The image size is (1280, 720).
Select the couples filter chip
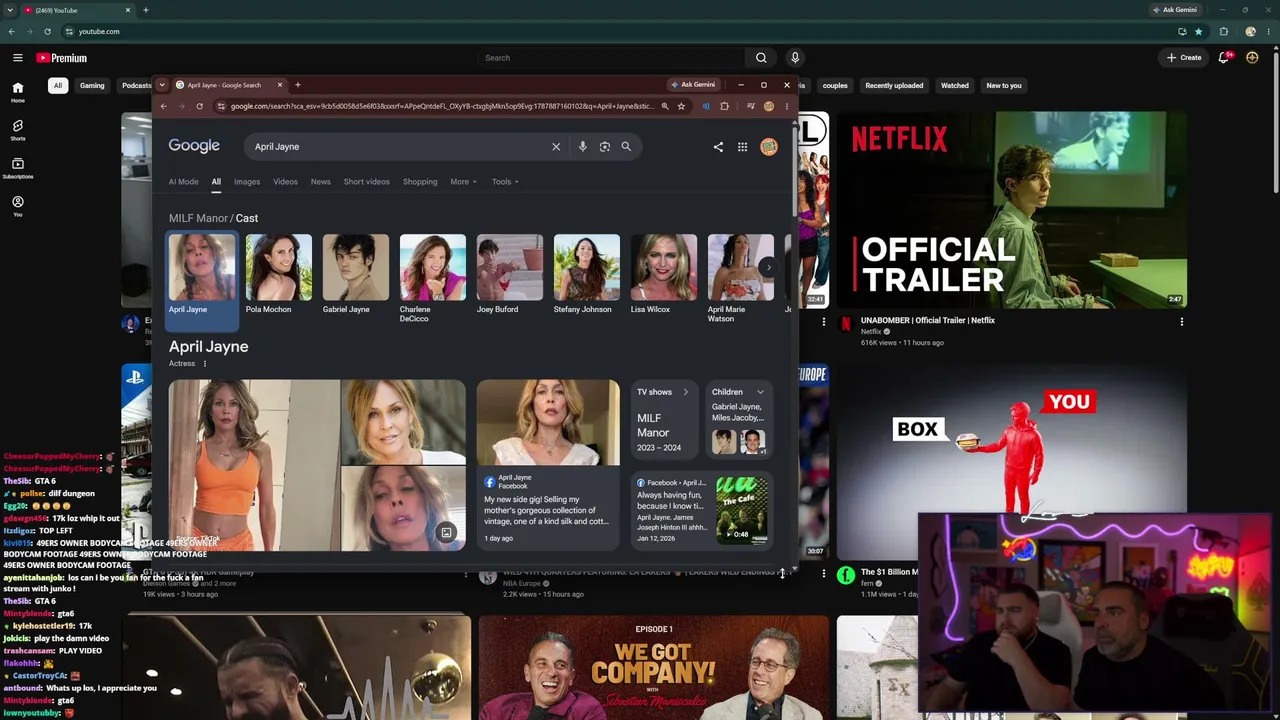(x=835, y=86)
